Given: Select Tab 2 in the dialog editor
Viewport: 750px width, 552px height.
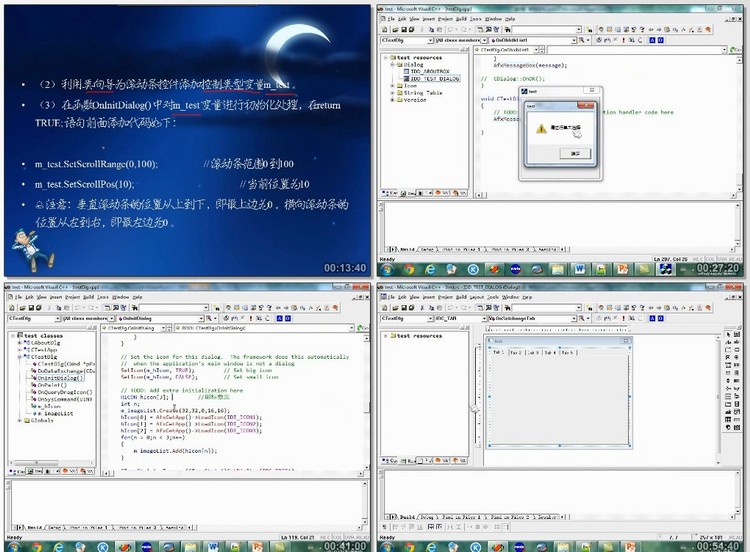Looking at the screenshot, I should click(x=516, y=352).
